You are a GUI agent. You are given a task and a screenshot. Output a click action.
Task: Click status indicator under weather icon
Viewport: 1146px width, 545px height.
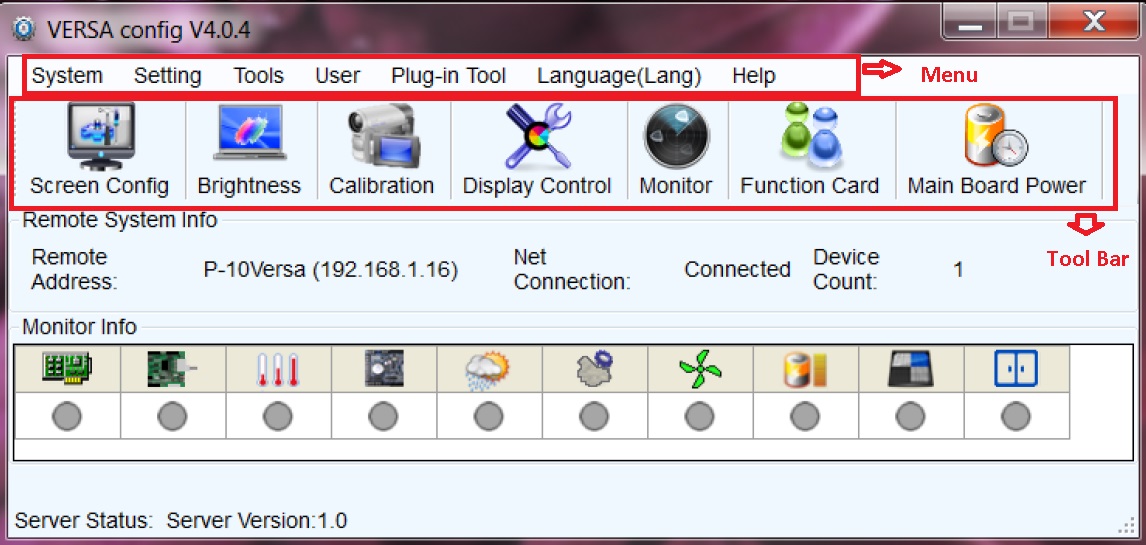pyautogui.click(x=488, y=417)
